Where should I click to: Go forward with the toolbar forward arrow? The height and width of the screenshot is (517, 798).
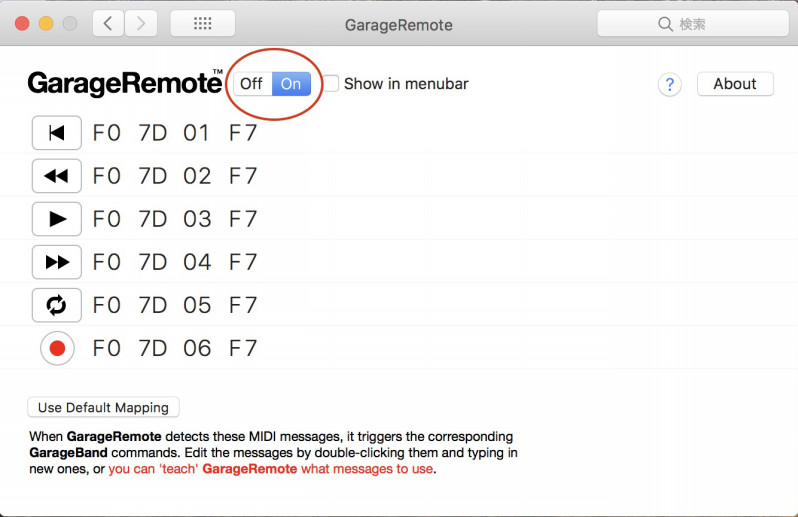click(x=141, y=24)
